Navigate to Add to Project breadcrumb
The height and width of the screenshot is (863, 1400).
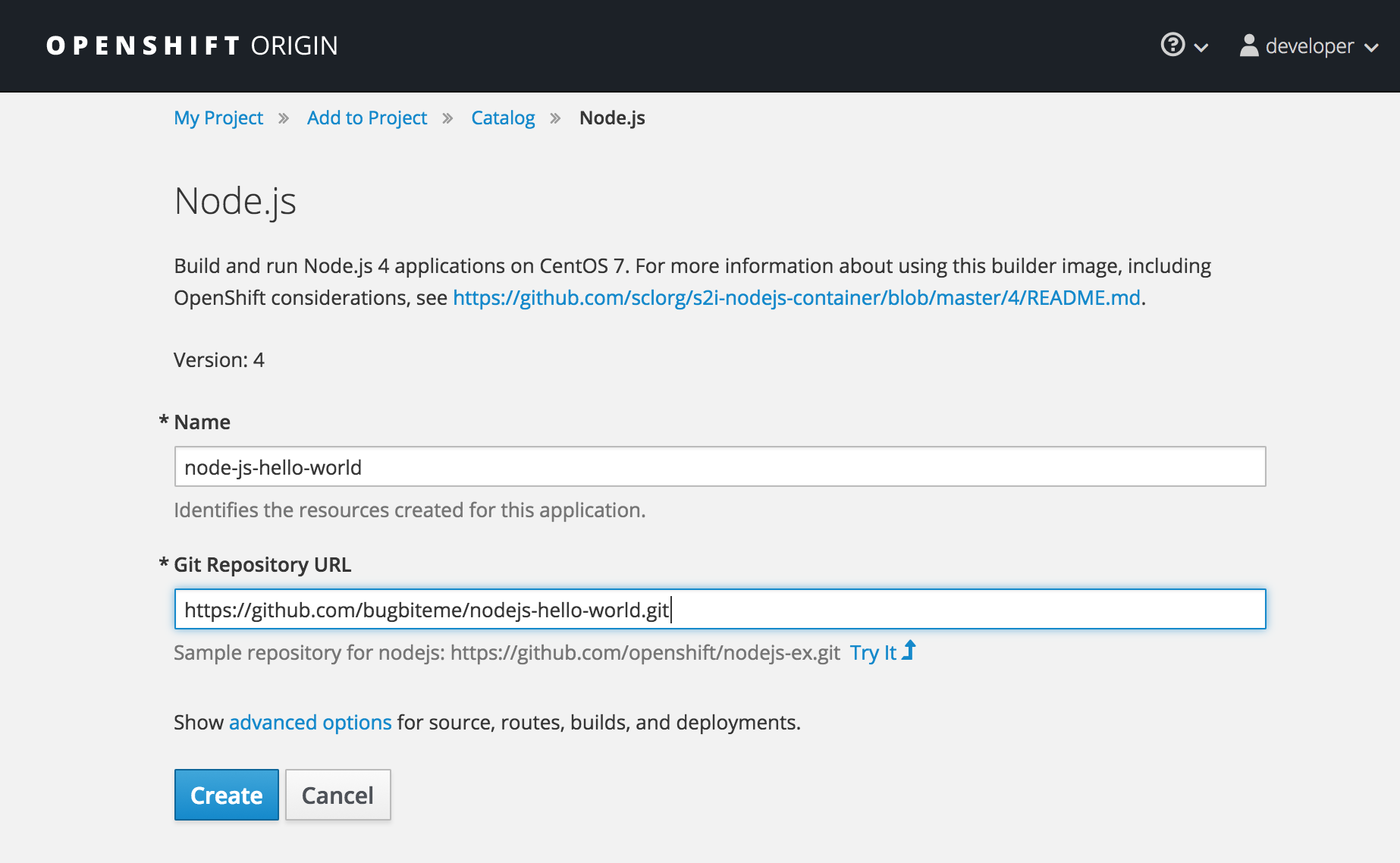point(367,118)
